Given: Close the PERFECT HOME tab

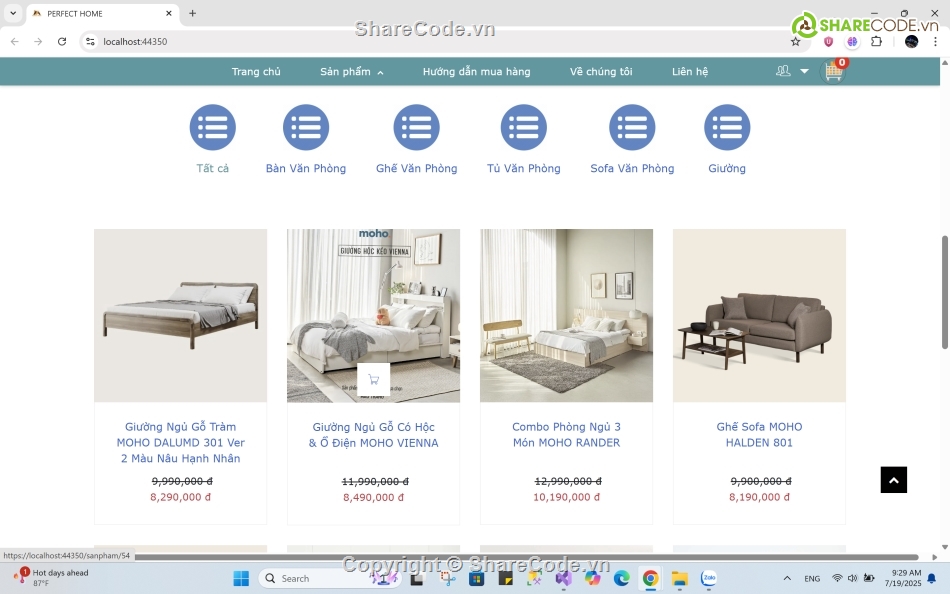Looking at the screenshot, I should [168, 13].
